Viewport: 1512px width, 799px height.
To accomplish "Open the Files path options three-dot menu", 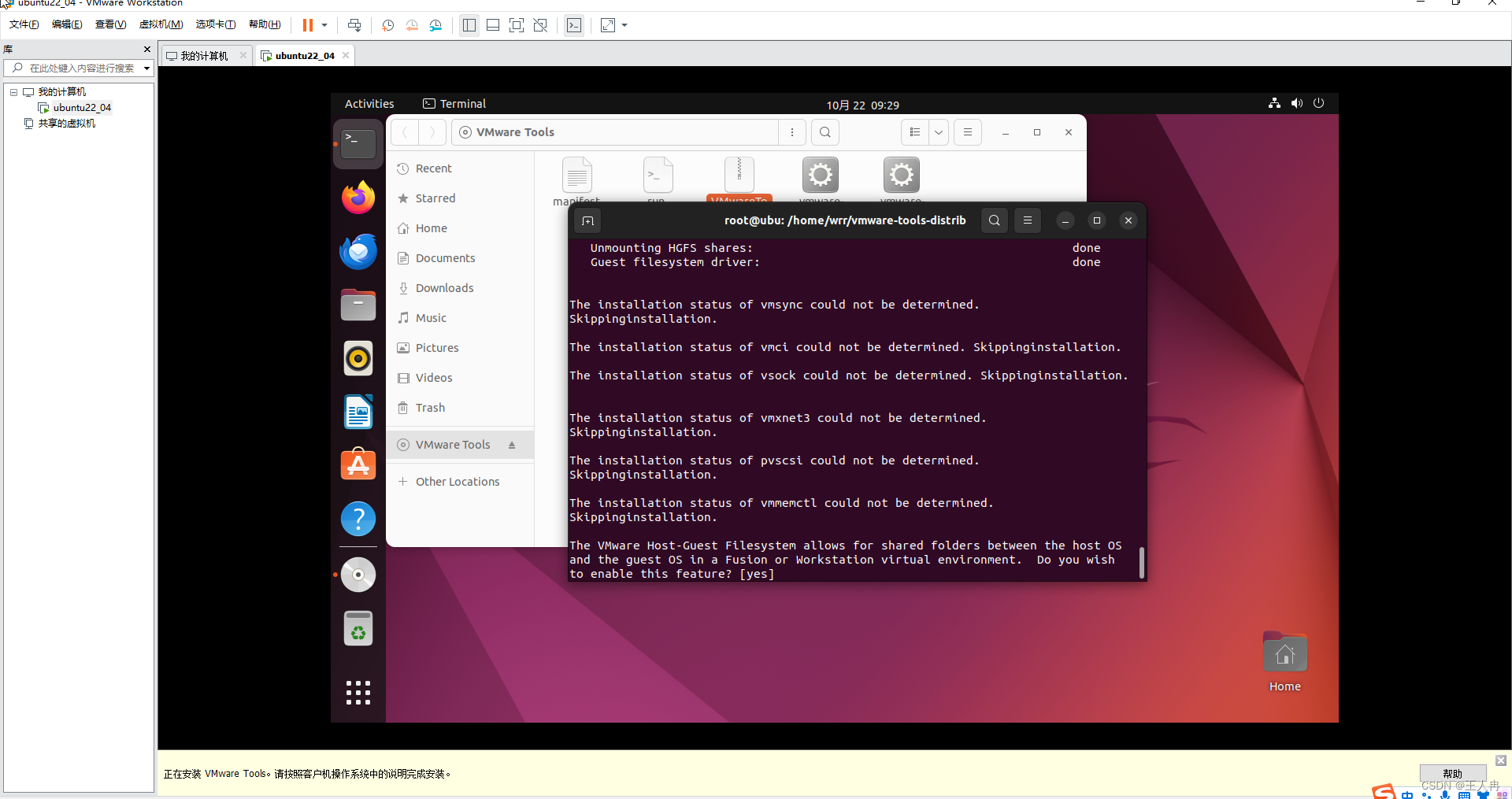I will (x=792, y=132).
